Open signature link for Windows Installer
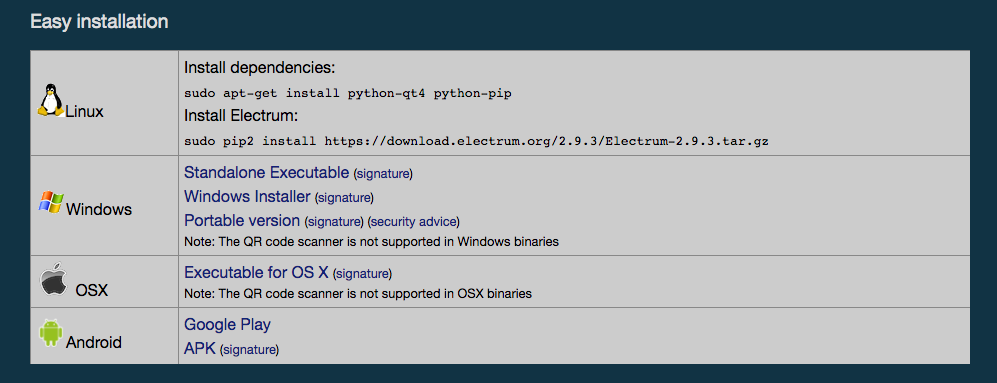Image resolution: width=997 pixels, height=383 pixels. point(345,198)
